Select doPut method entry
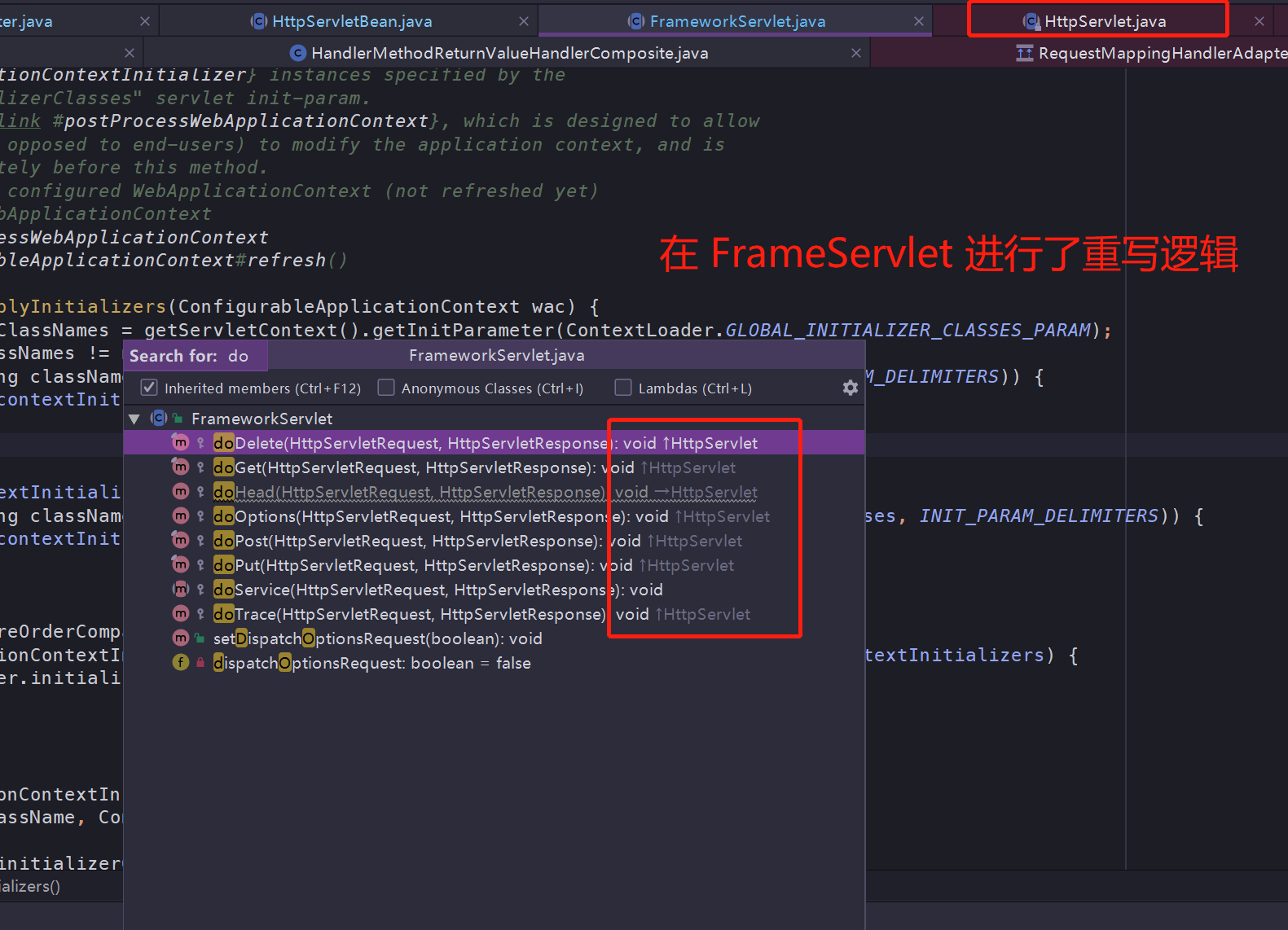 tap(494, 565)
